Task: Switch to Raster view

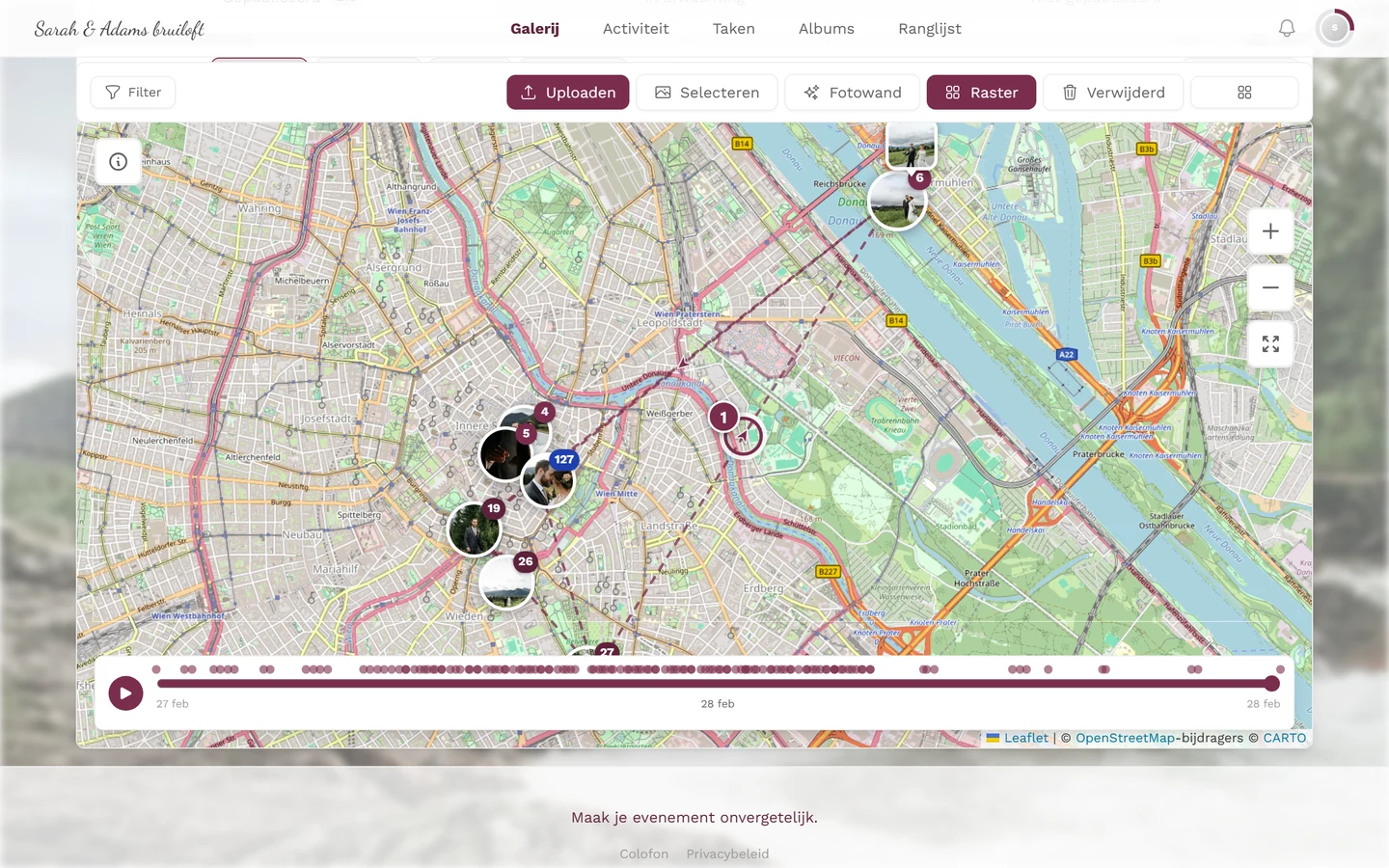Action: pyautogui.click(x=981, y=93)
